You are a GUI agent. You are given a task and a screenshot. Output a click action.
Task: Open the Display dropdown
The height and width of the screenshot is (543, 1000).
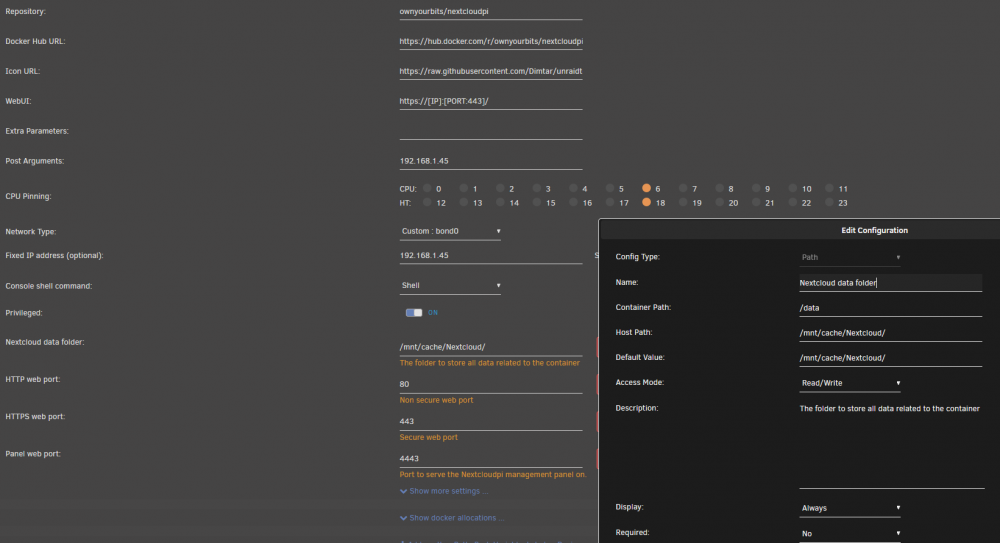850,508
